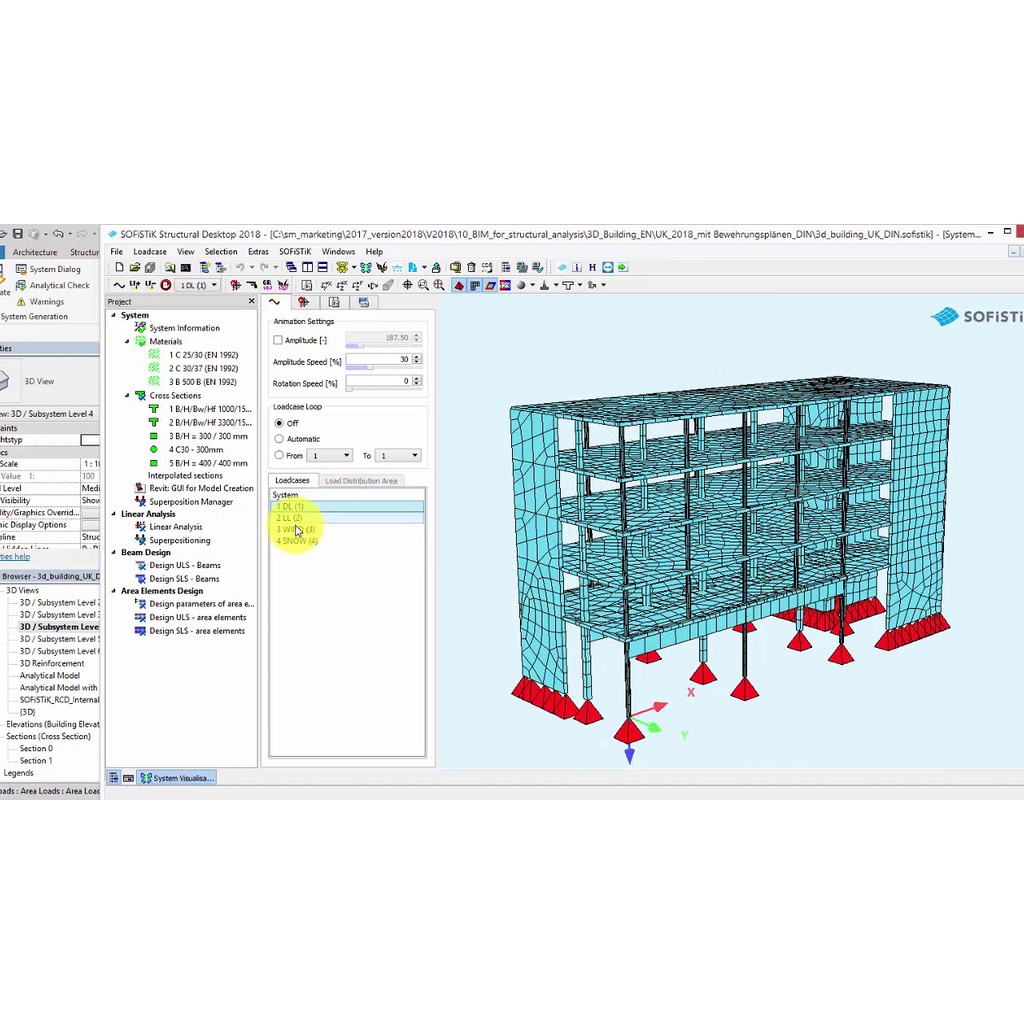
Task: Click the trash delete toolbar icon
Action: tap(471, 268)
